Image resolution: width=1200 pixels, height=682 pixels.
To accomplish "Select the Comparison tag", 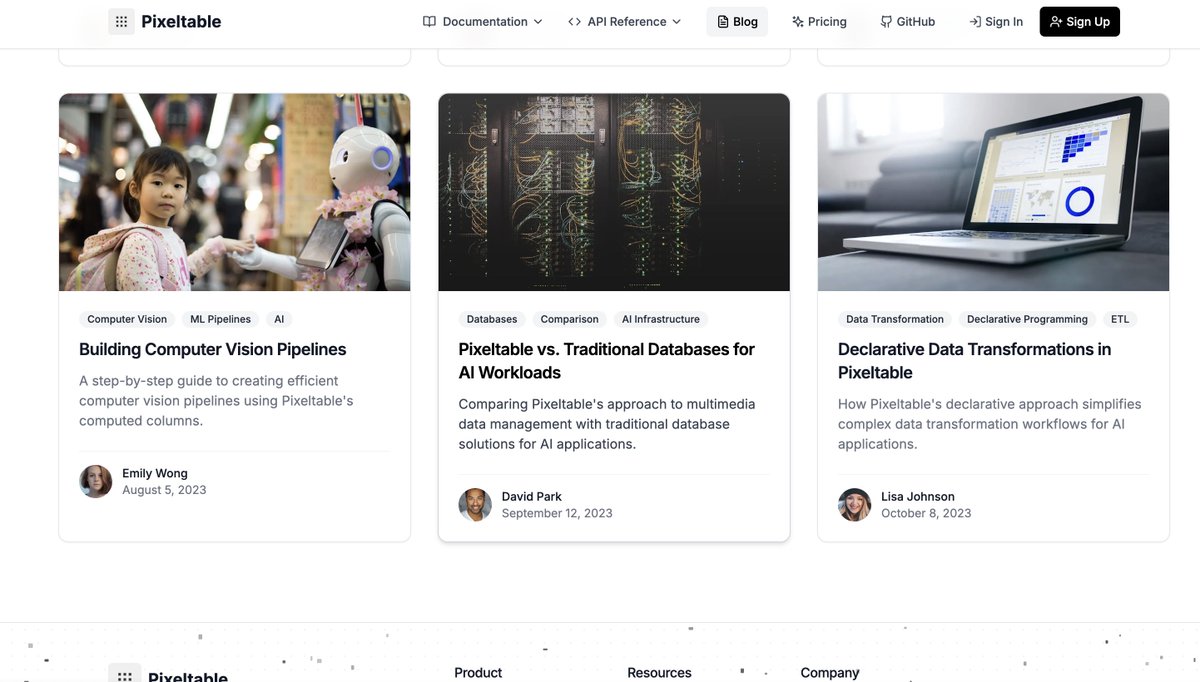I will (x=569, y=319).
